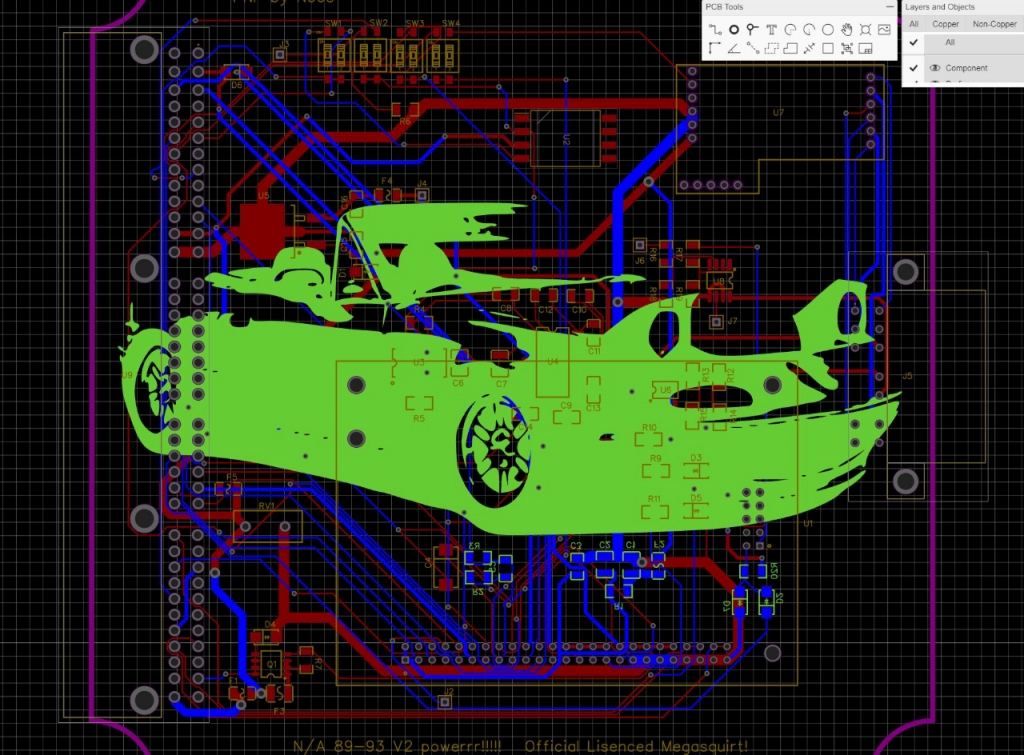Image resolution: width=1024 pixels, height=755 pixels.
Task: Click the Layers and Objects panel title
Action: (940, 7)
